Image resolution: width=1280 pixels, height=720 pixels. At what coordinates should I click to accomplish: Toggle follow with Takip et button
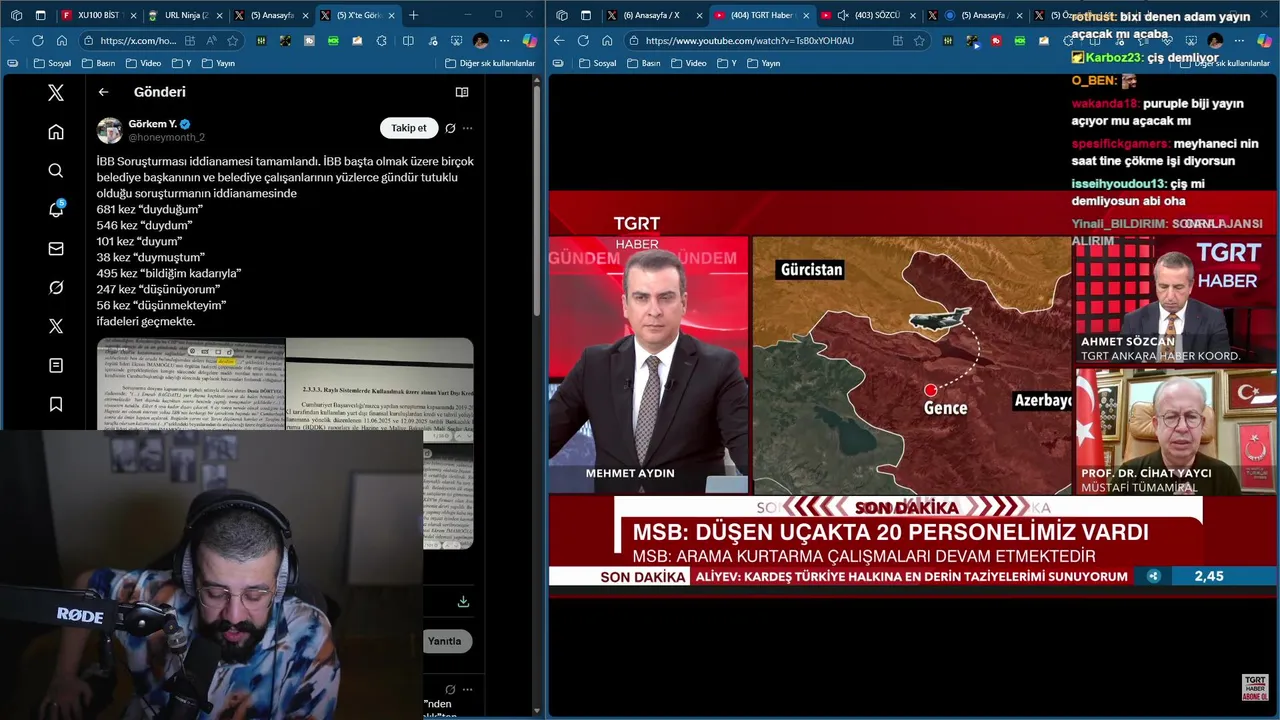click(409, 128)
